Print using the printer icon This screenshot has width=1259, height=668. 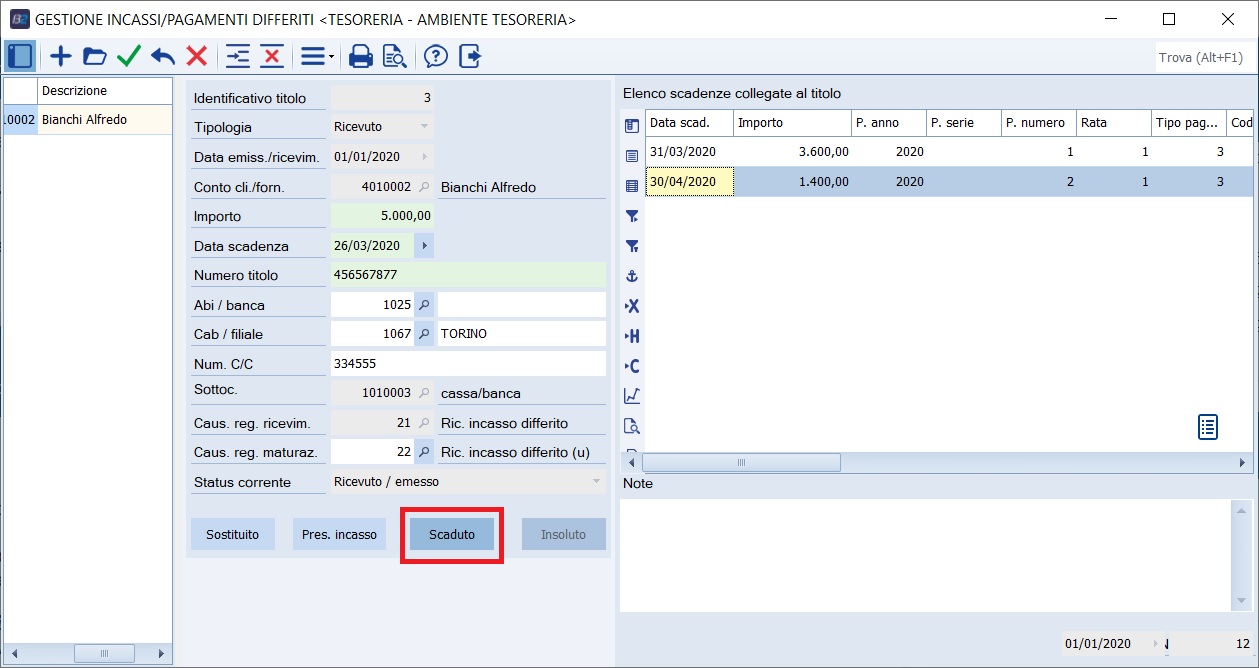pos(360,56)
